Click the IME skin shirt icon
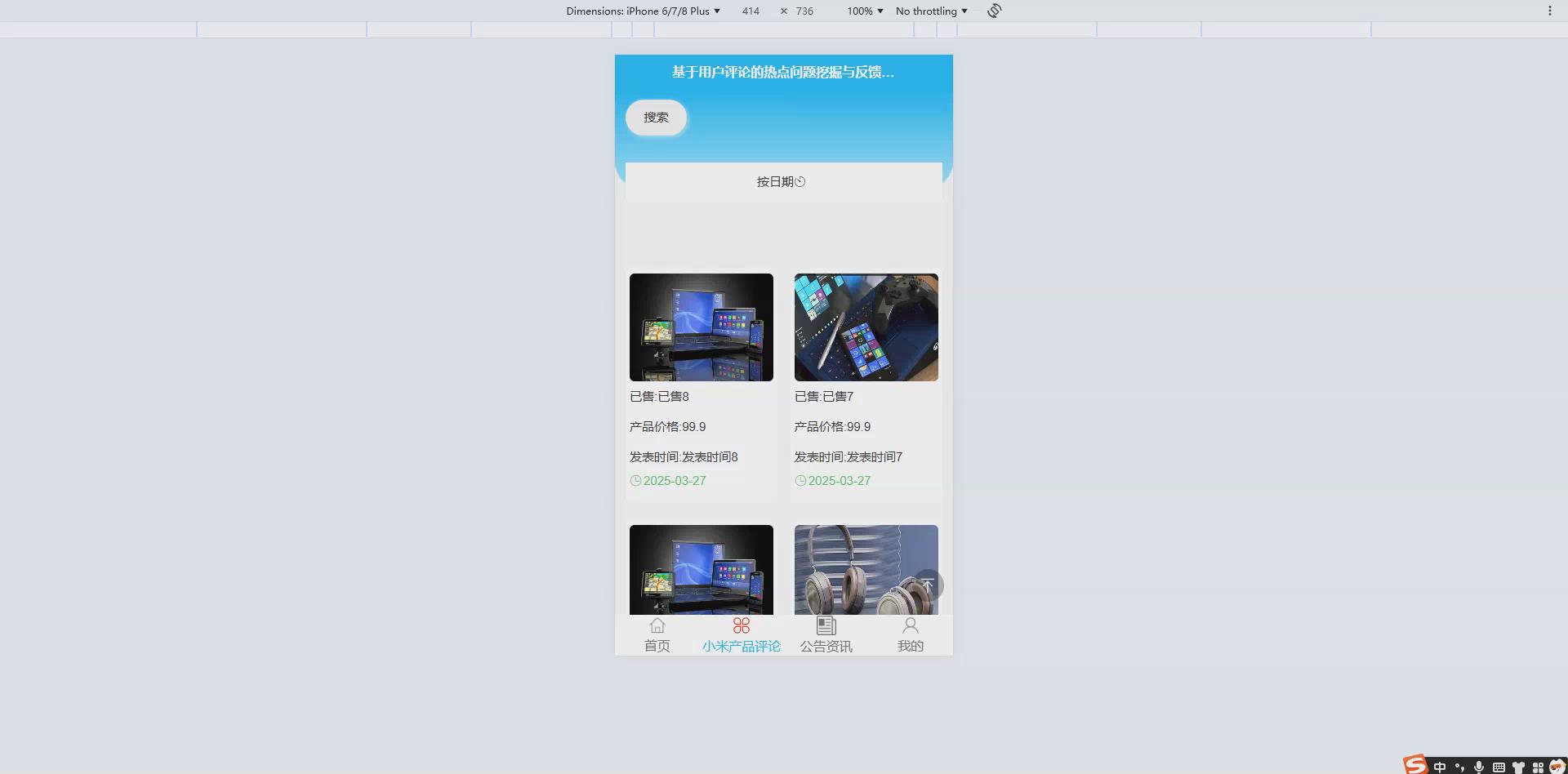This screenshot has width=1568, height=774. [1518, 767]
